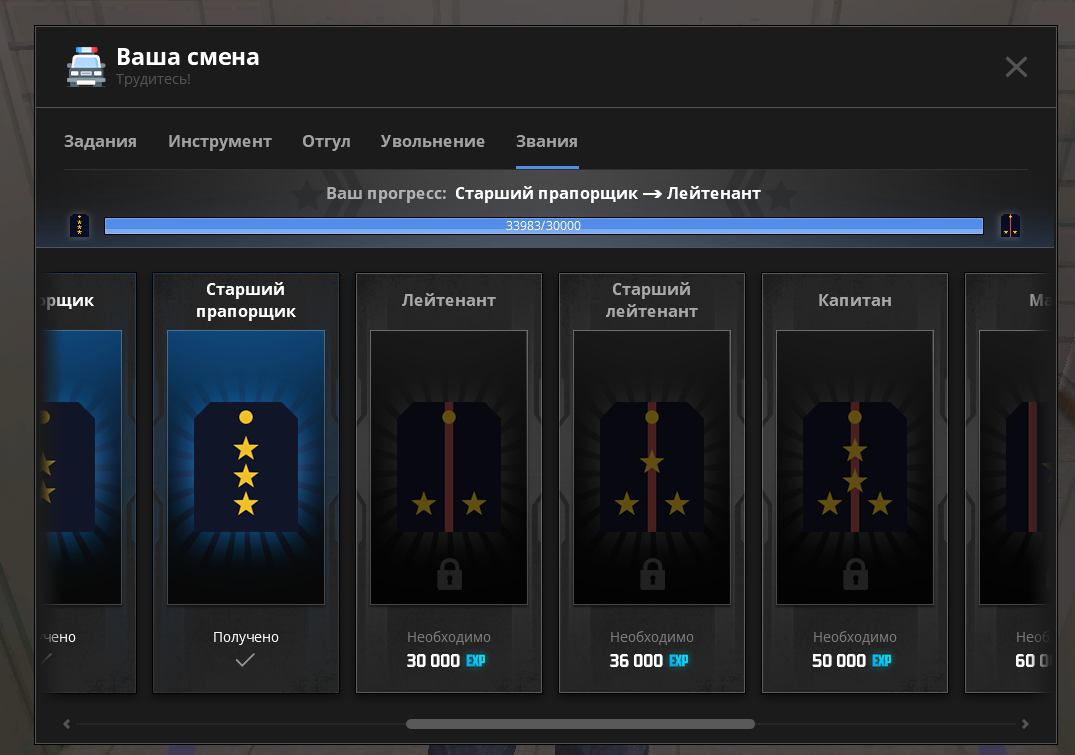
Task: Click the Получено label on Старший прапорщик card
Action: pos(246,637)
